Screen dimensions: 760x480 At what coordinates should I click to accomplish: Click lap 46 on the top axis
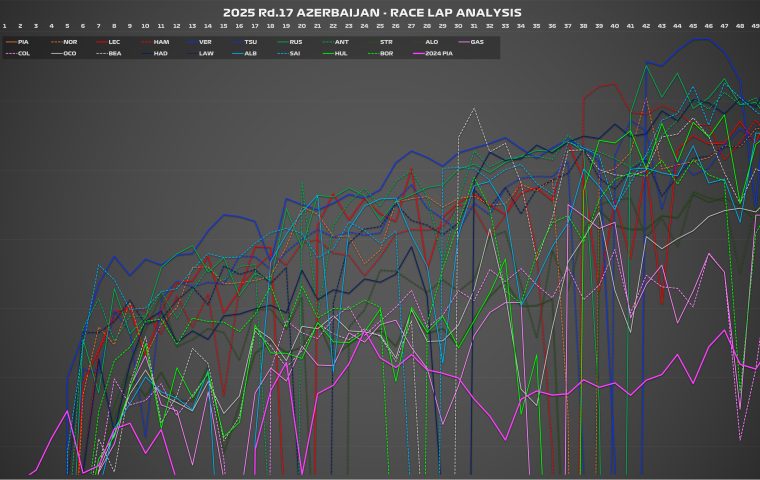708,26
